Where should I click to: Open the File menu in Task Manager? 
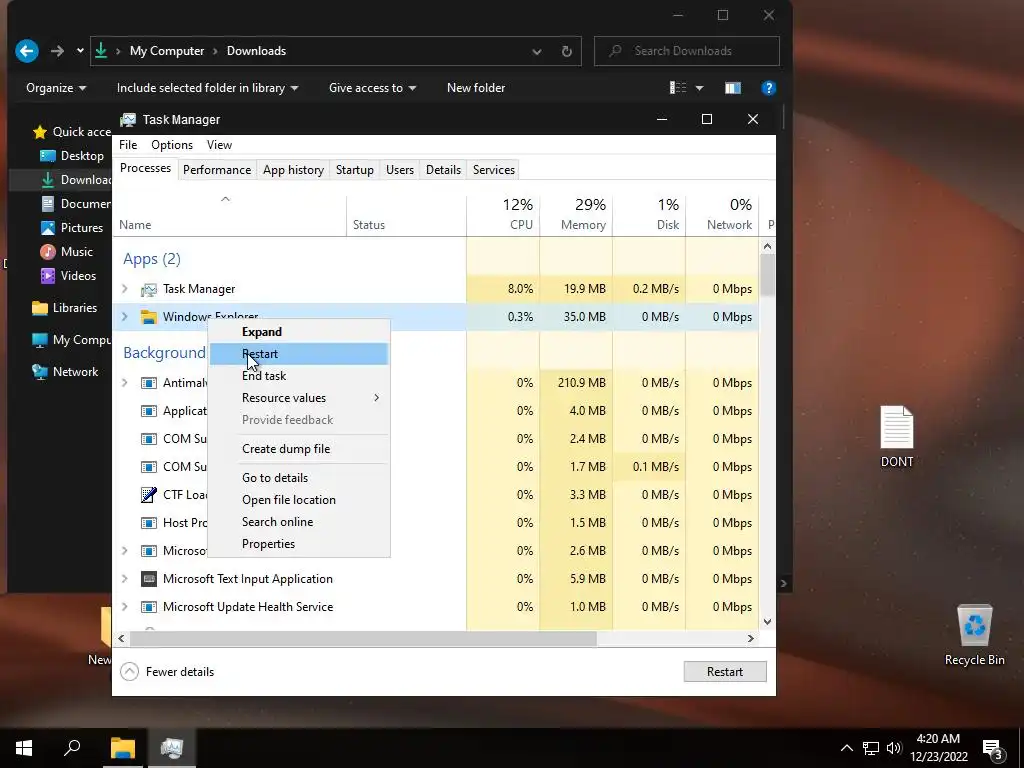tap(128, 145)
